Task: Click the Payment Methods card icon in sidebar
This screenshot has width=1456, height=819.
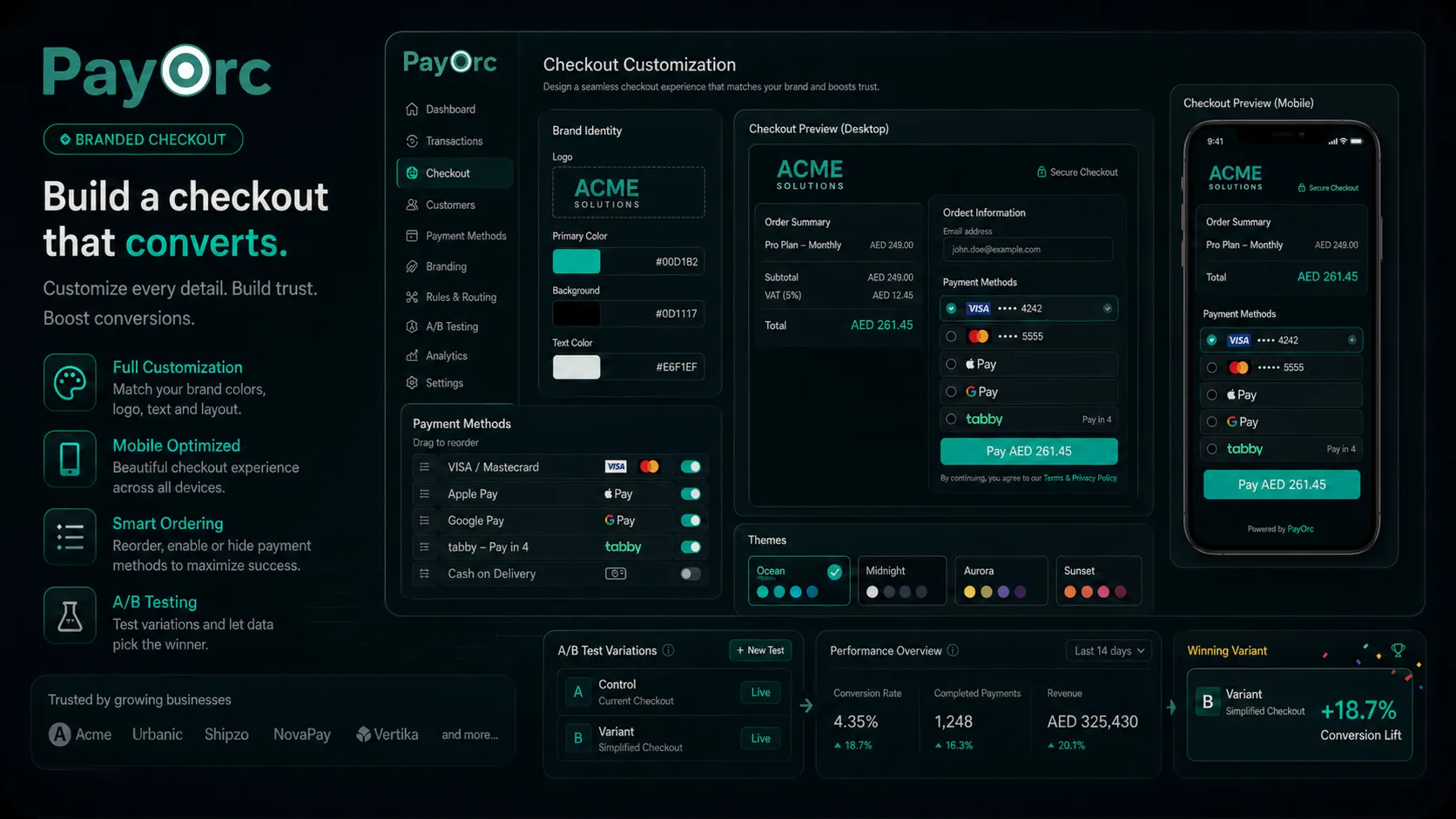Action: (412, 236)
